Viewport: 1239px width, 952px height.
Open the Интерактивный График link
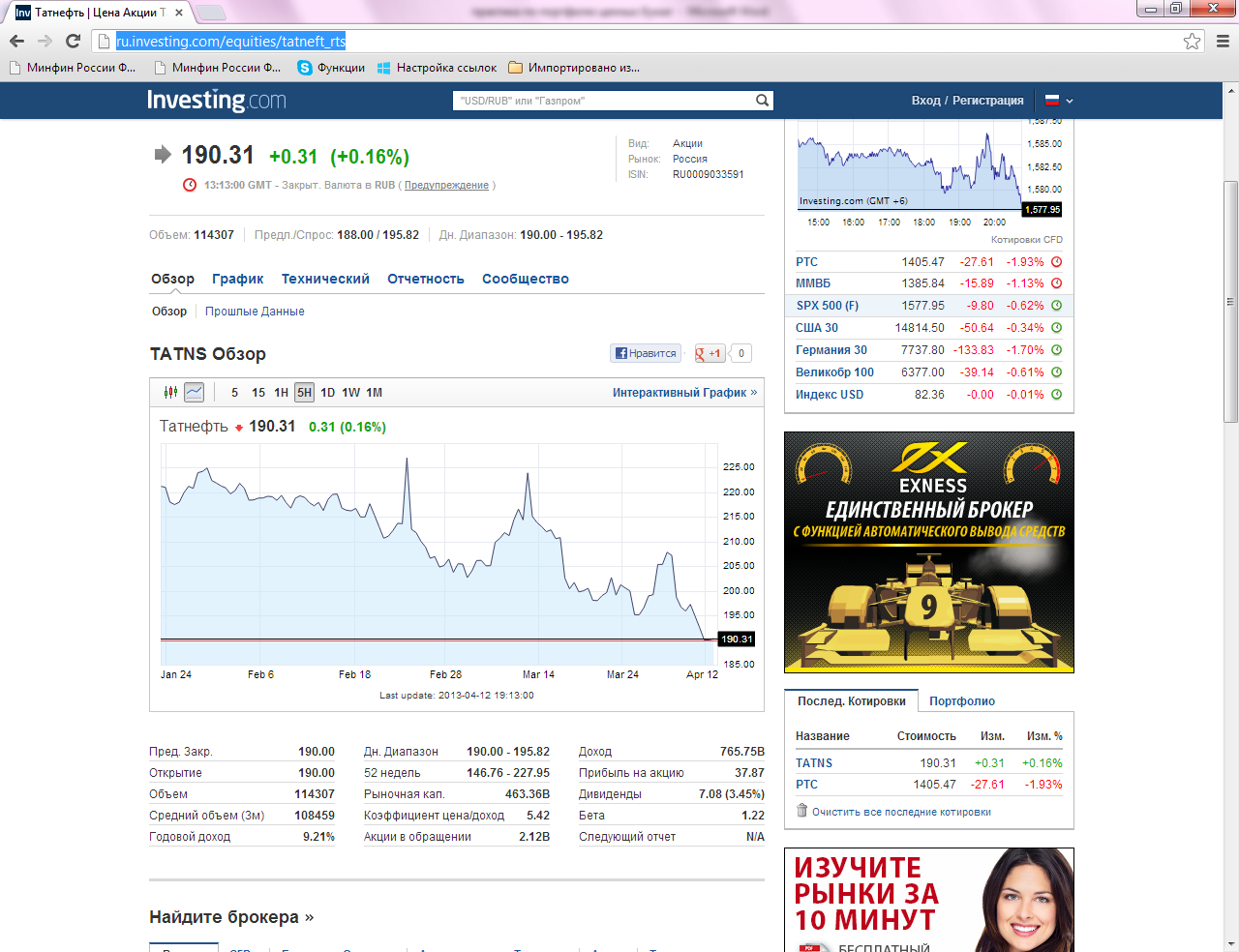pos(684,393)
